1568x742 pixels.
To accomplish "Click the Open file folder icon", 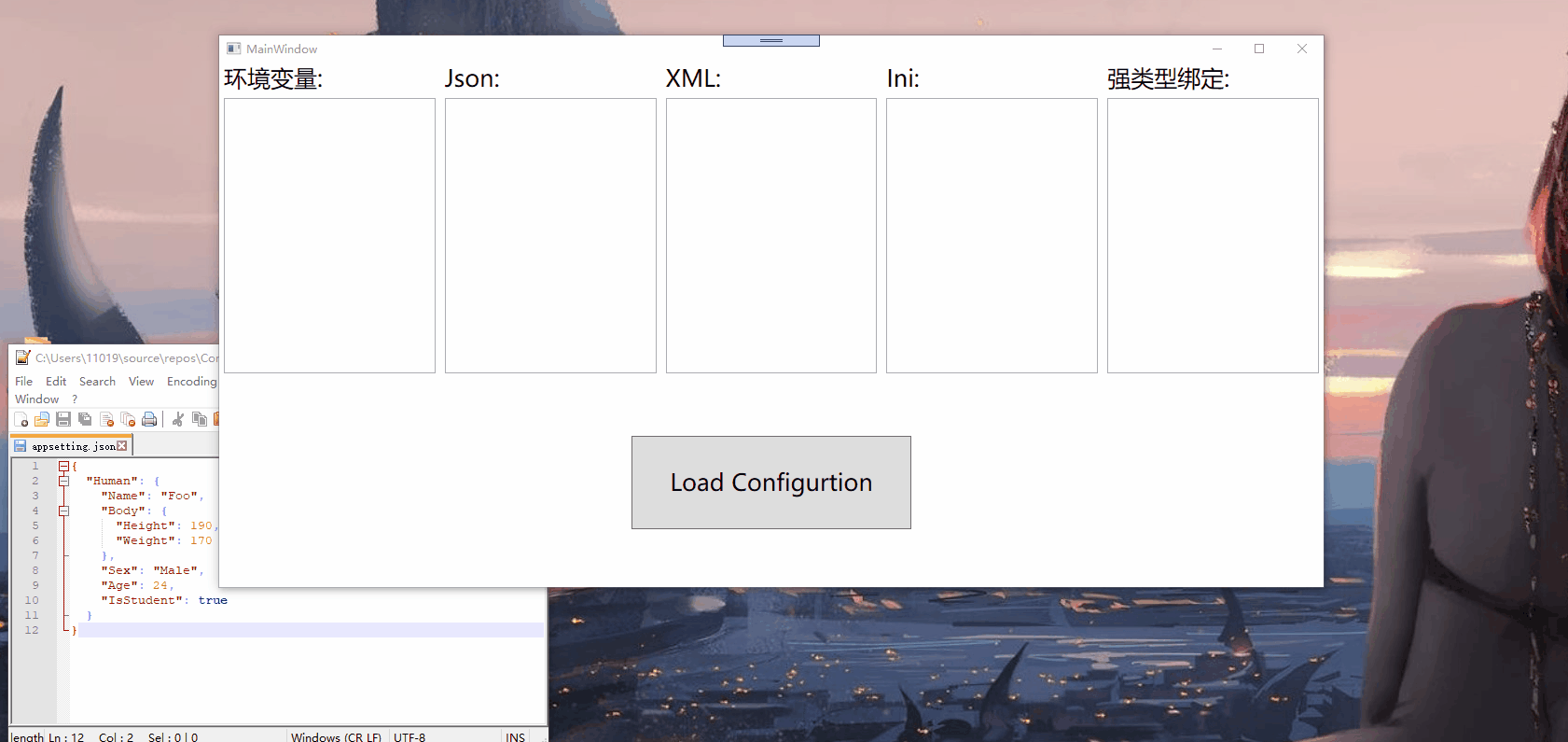I will point(42,419).
